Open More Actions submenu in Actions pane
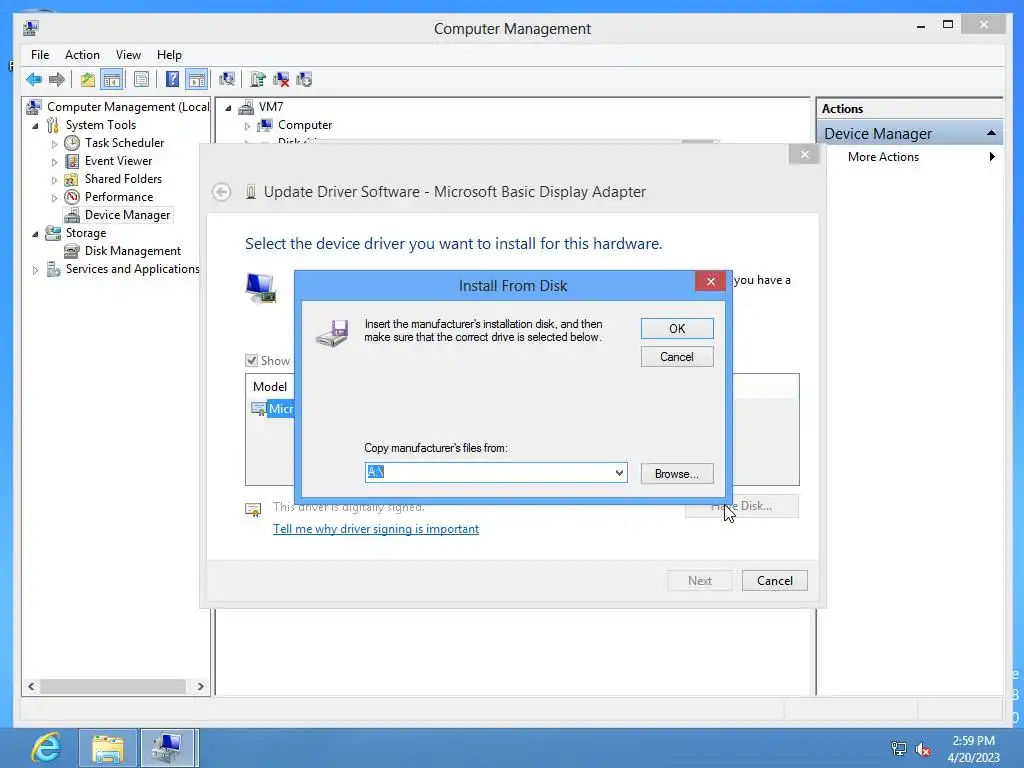 click(x=910, y=157)
